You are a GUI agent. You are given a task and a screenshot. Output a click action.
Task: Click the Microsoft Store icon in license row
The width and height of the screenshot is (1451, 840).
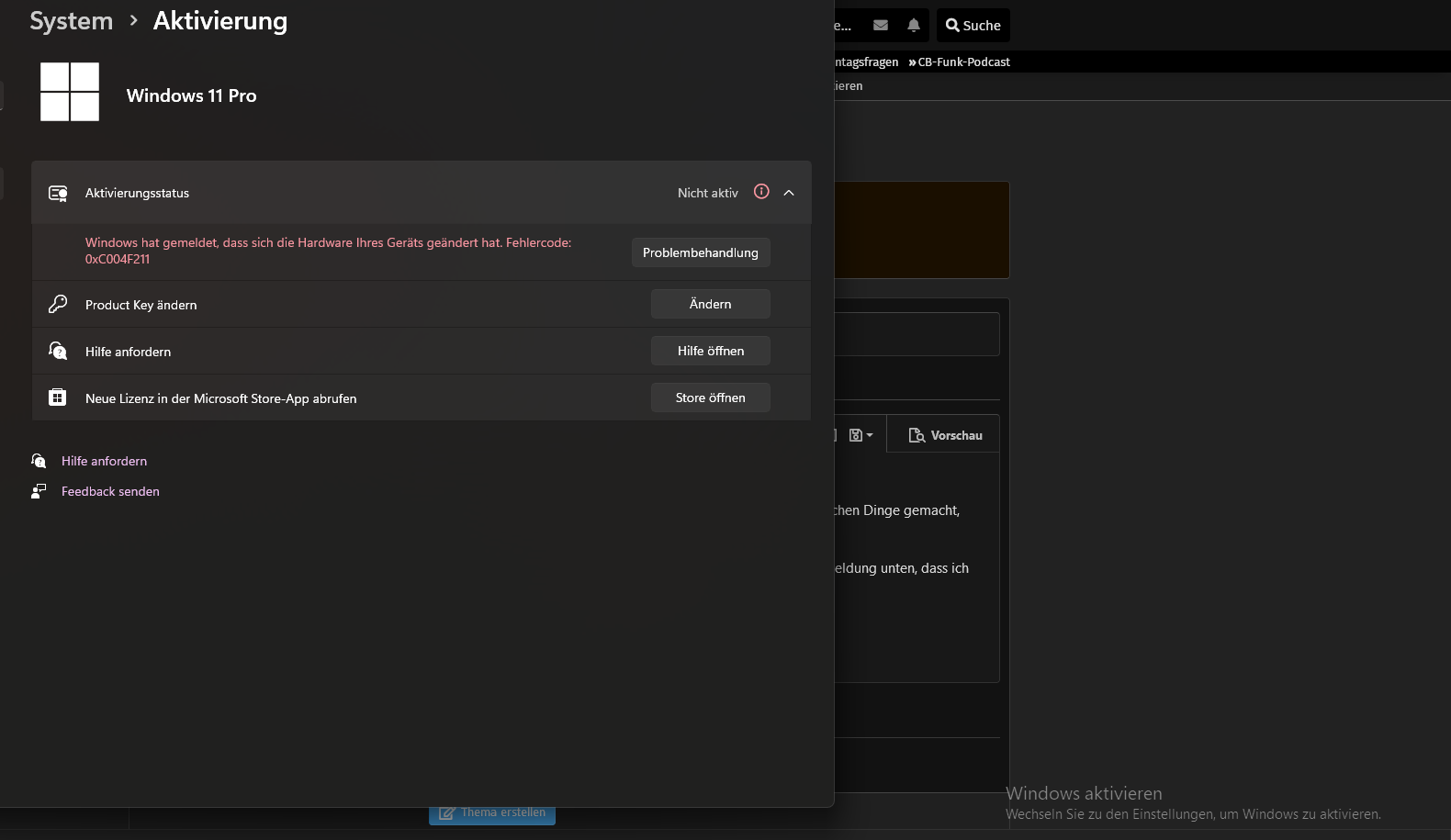point(58,398)
